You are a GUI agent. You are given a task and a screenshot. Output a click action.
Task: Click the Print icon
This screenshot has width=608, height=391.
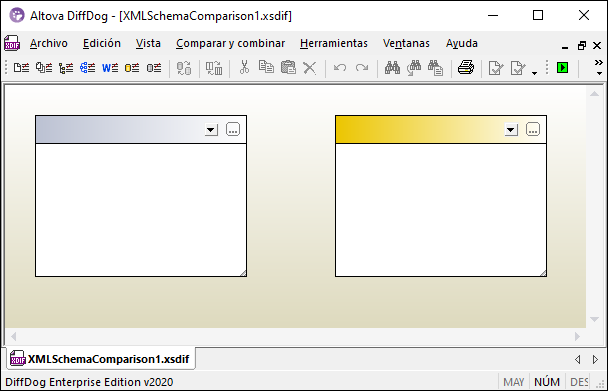point(466,67)
